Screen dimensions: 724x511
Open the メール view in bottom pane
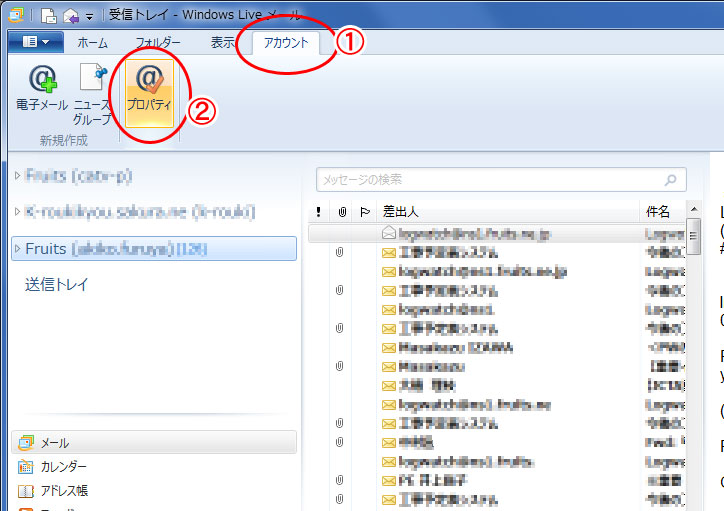55,442
